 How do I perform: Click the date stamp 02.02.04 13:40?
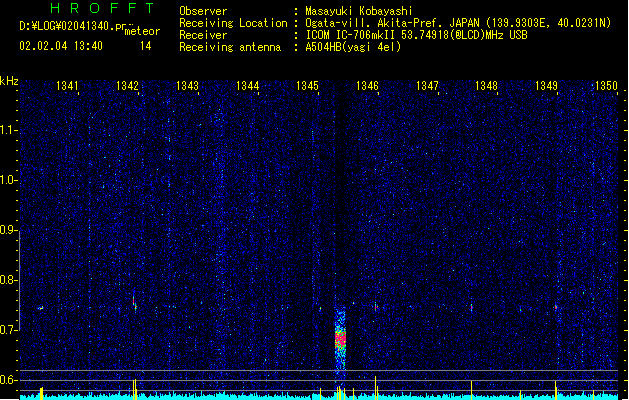tap(61, 46)
